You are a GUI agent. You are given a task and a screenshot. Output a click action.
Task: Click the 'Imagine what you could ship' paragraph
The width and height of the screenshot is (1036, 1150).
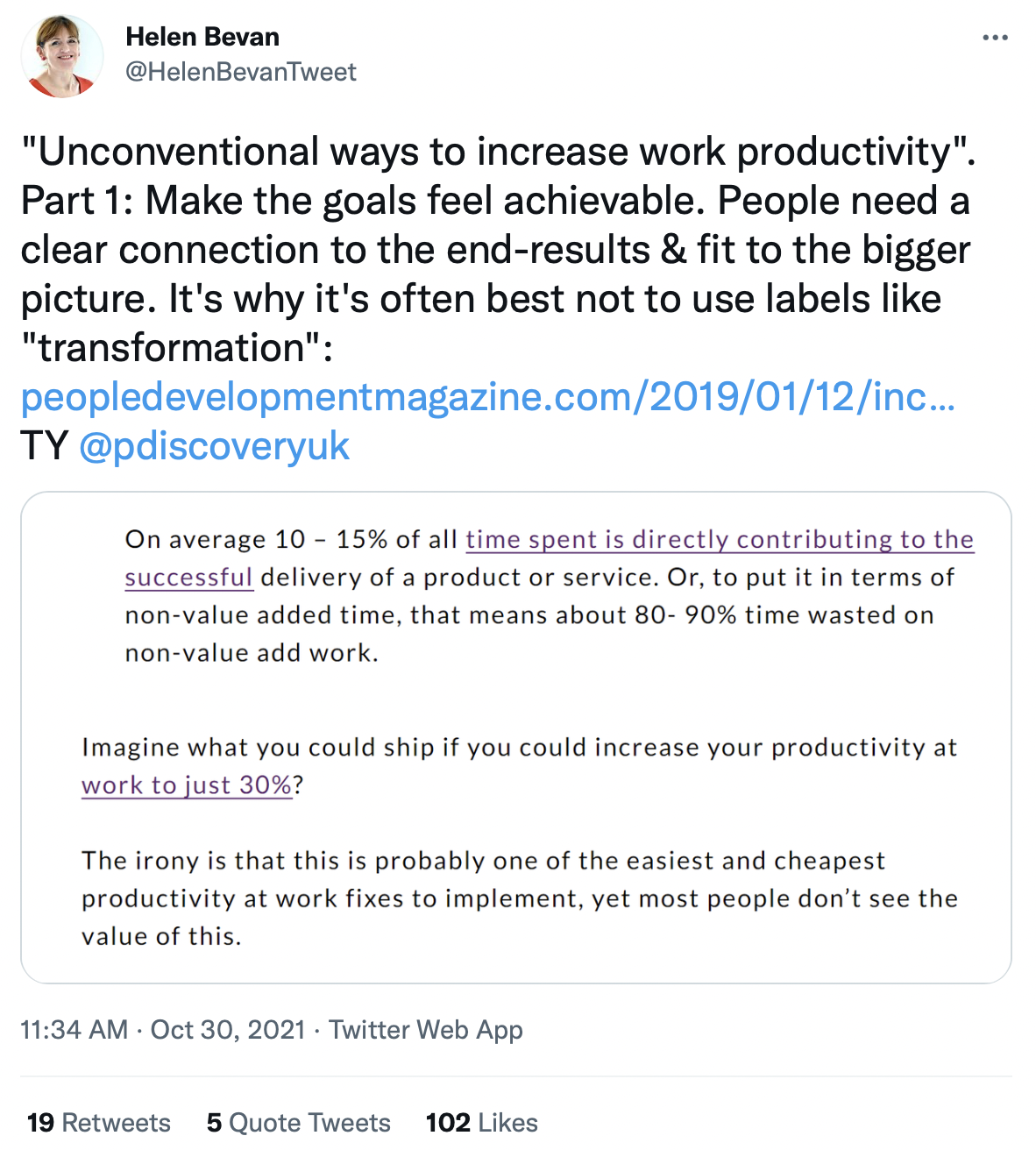(519, 766)
